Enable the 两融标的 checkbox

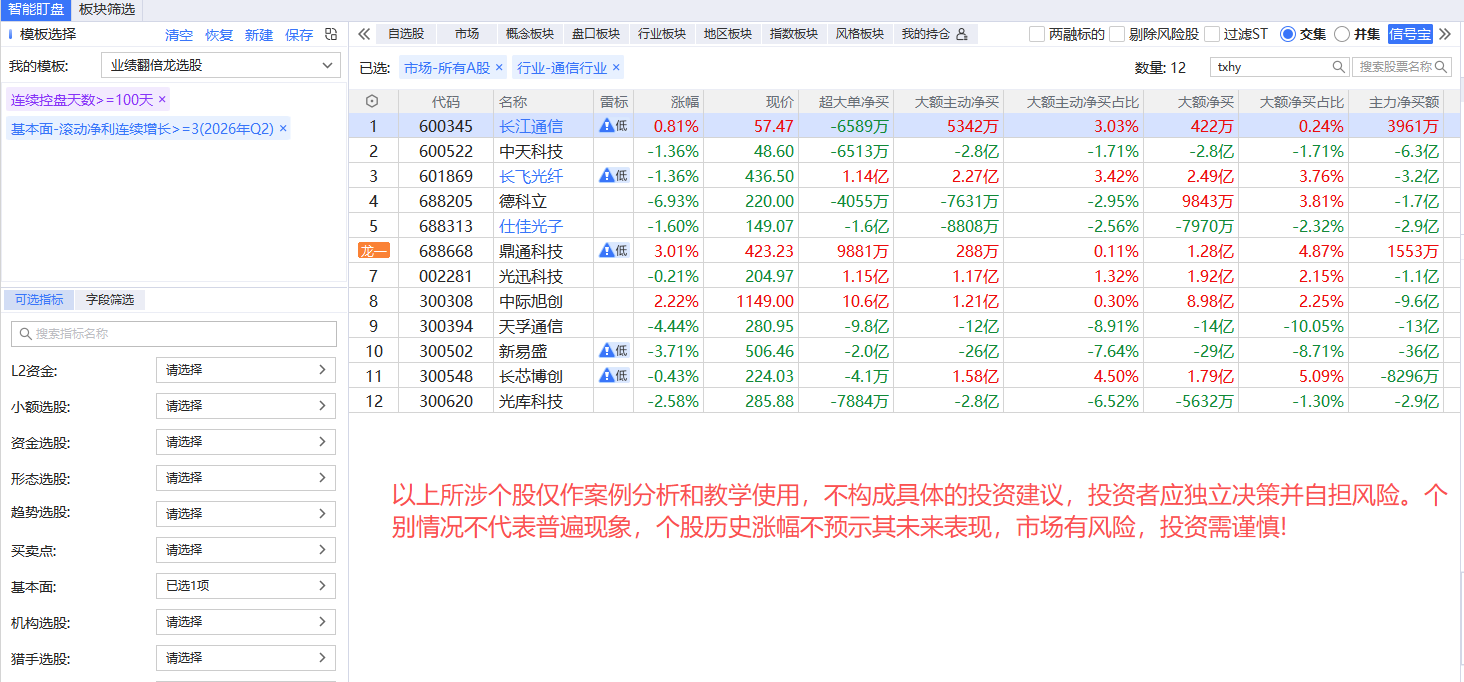pyautogui.click(x=1037, y=34)
